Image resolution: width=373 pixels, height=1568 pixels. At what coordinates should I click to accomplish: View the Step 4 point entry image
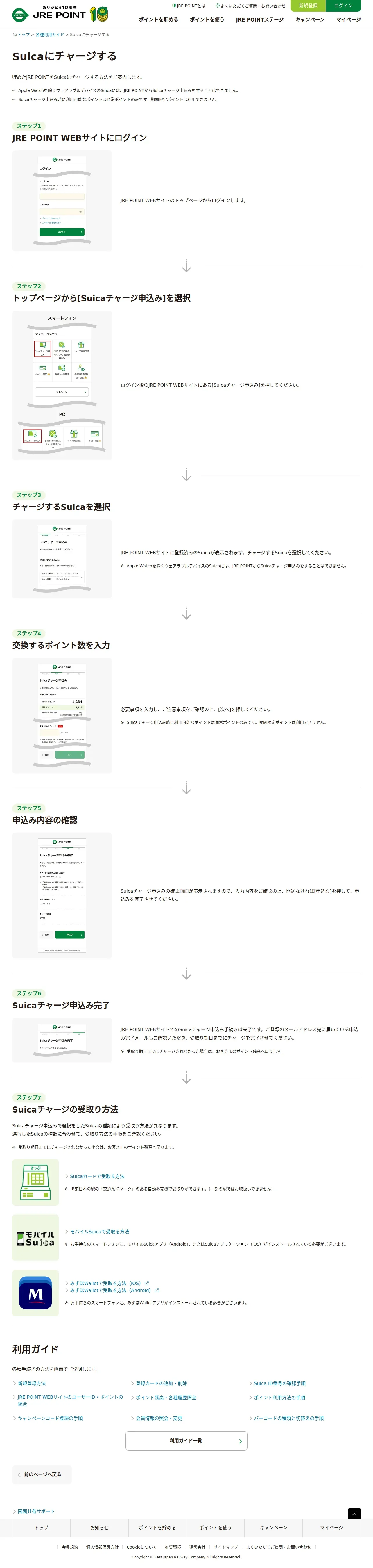tap(62, 715)
